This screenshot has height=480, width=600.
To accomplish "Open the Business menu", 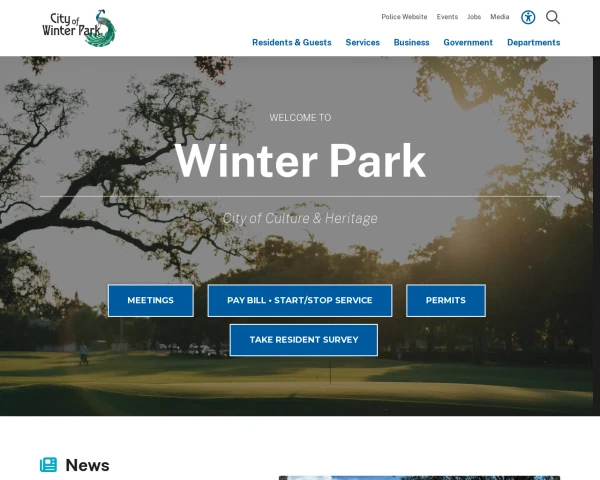I will pos(411,42).
